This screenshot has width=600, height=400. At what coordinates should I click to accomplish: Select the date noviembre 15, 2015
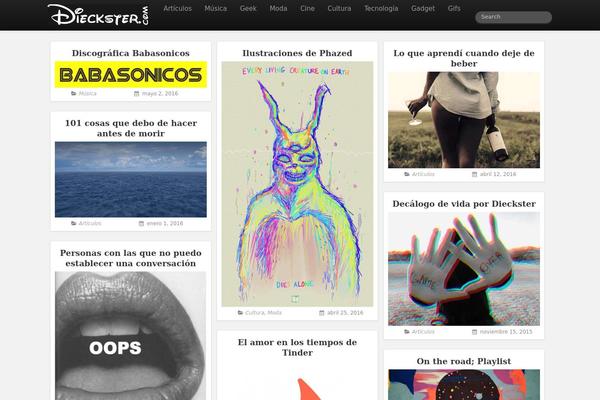point(506,332)
